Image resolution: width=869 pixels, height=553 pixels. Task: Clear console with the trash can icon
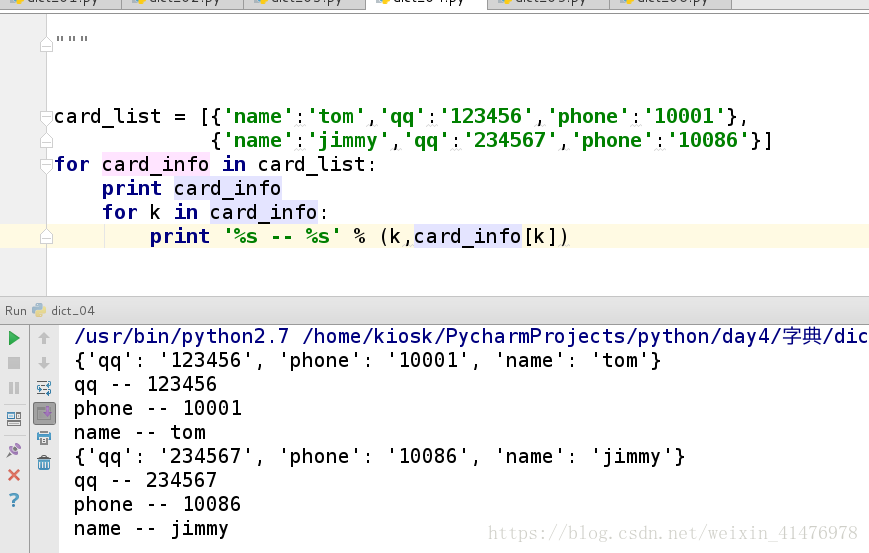pos(44,462)
